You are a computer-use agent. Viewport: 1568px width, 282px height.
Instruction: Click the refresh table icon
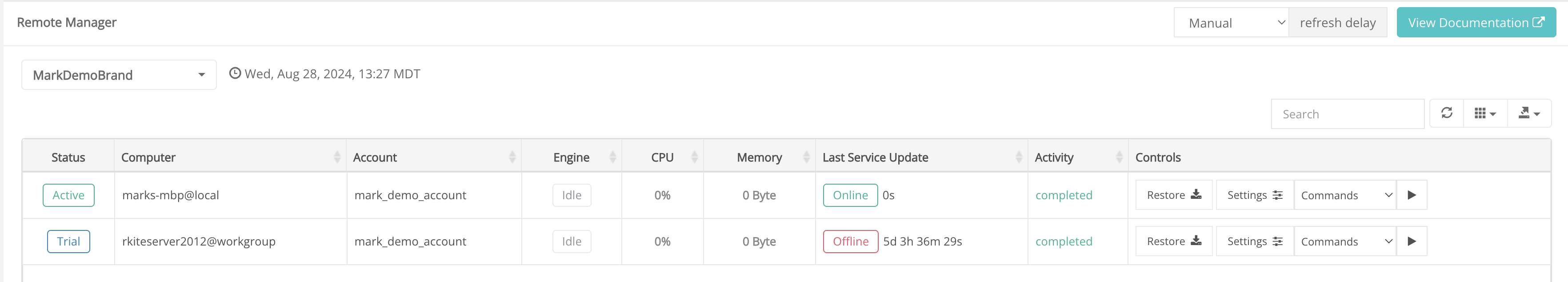tap(1447, 113)
